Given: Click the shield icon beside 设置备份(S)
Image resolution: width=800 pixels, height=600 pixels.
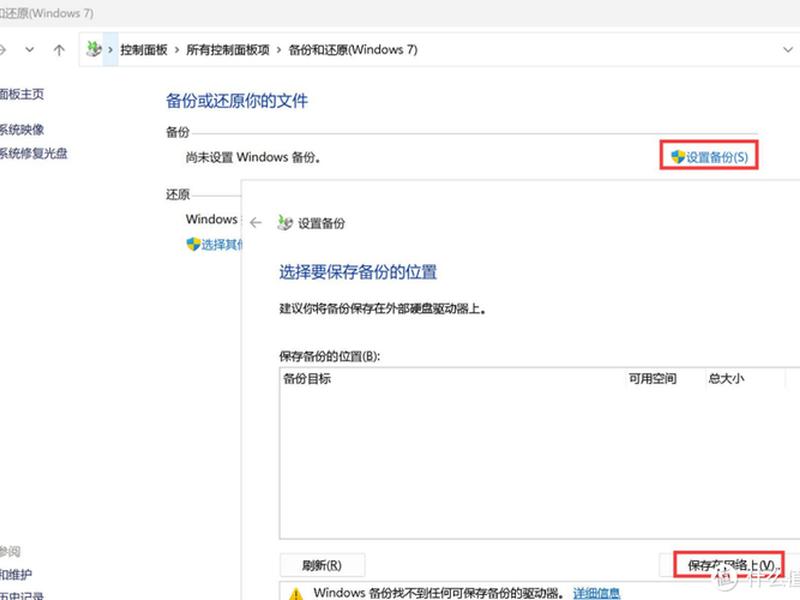Looking at the screenshot, I should [x=678, y=157].
